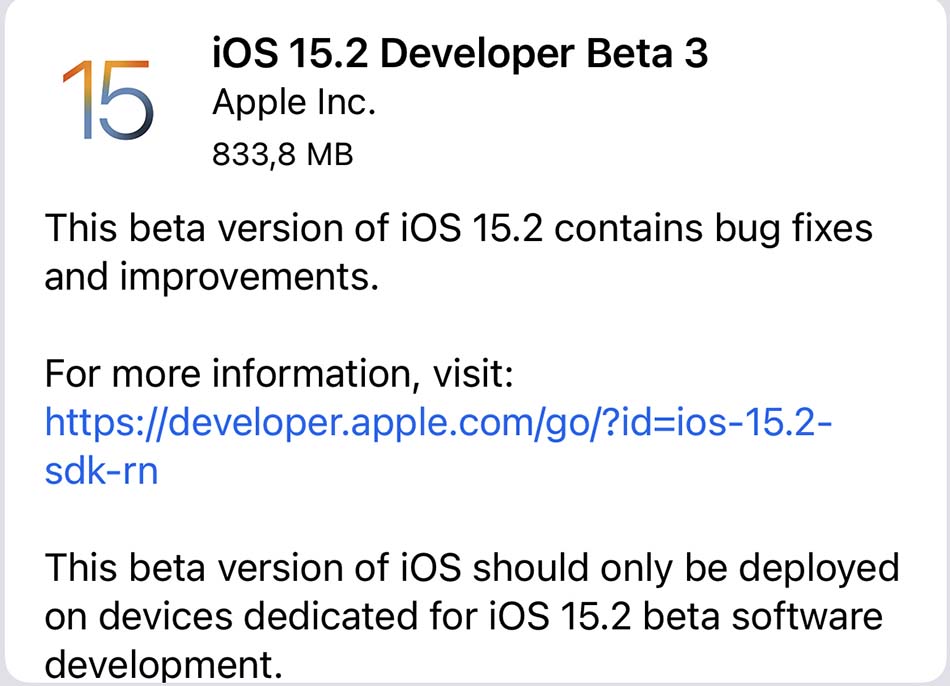Open the developer.apple.com release notes link
This screenshot has height=686, width=950.
[439, 445]
